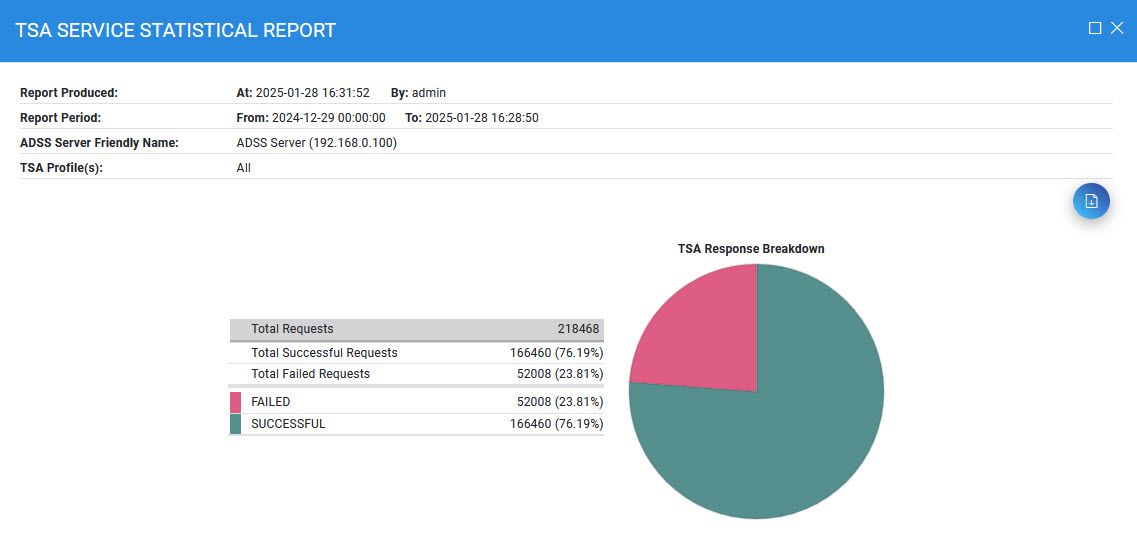
Task: Click the FAILED legend label
Action: click(270, 402)
